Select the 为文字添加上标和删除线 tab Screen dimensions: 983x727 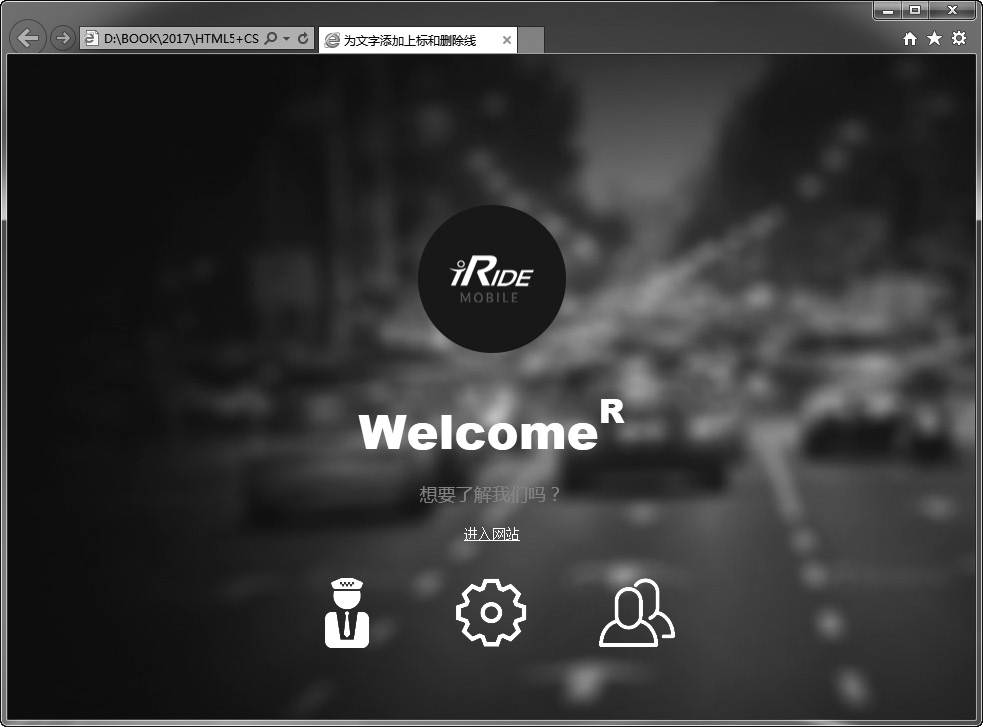(418, 41)
